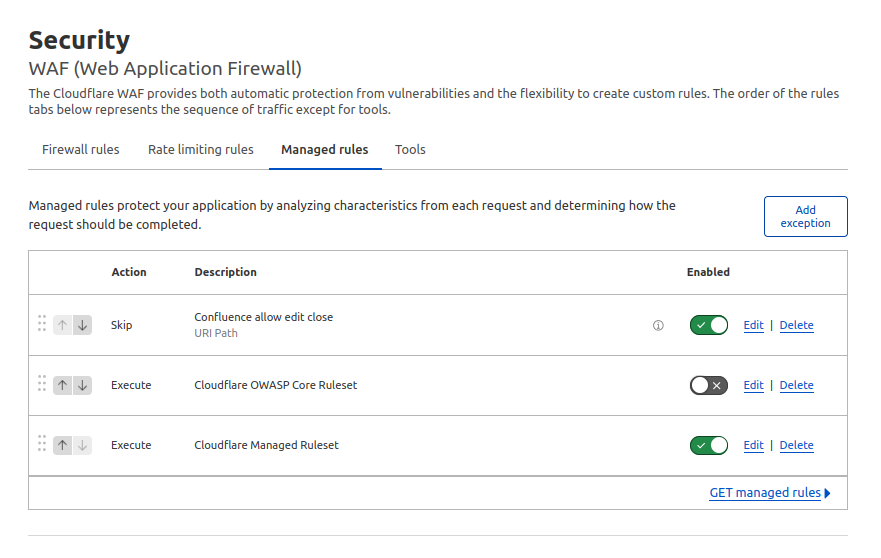
Task: Show info for Confluence allow edit close rule
Action: (658, 325)
